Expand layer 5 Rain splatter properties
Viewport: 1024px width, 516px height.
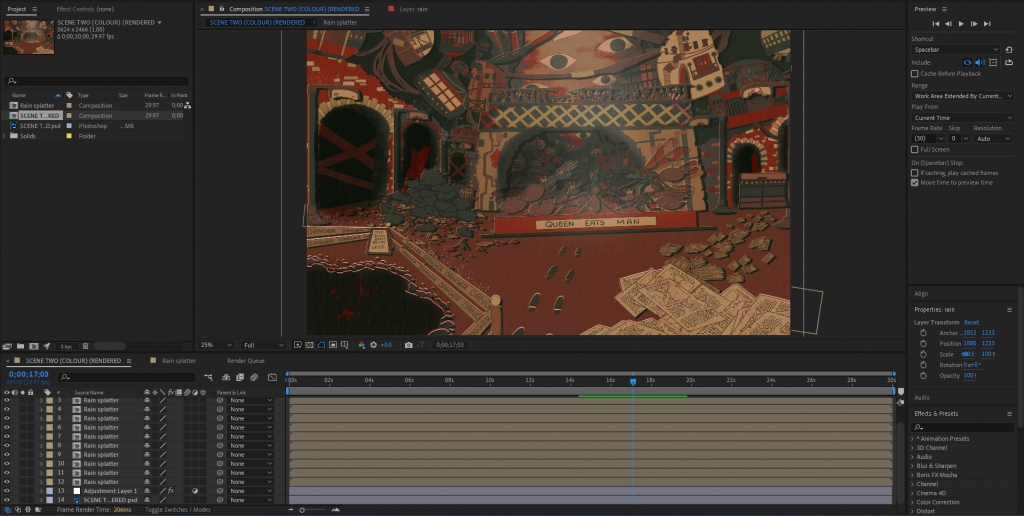pos(41,419)
